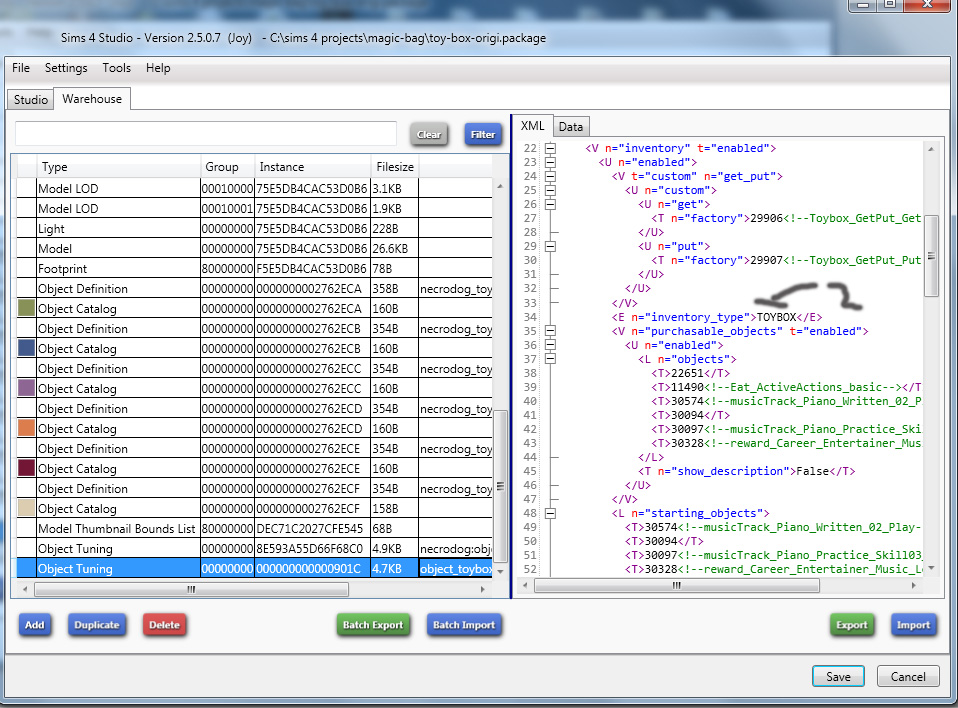
Task: Open the Tools menu
Action: [116, 68]
